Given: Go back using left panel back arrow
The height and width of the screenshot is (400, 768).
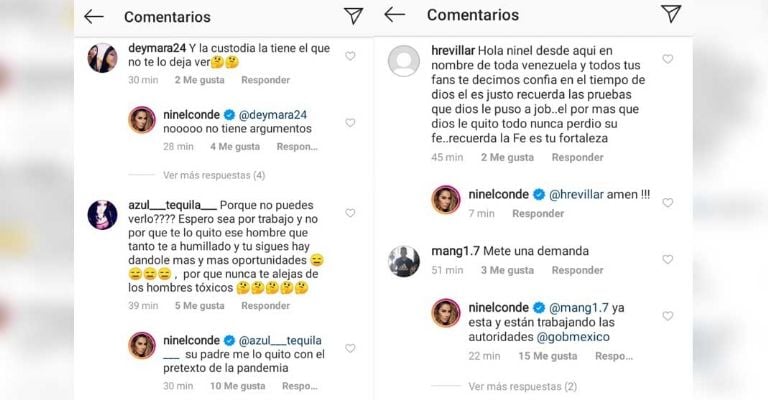Looking at the screenshot, I should tap(94, 16).
